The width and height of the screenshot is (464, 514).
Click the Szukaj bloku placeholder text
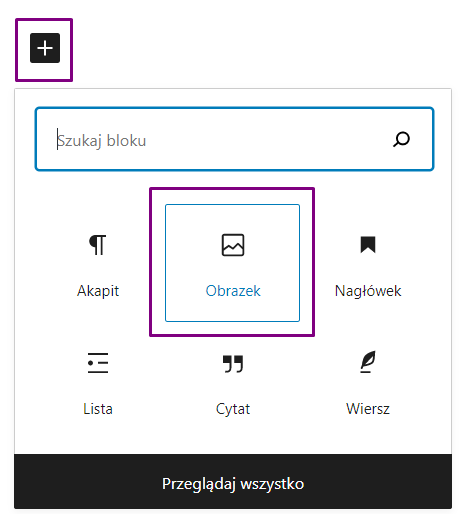point(102,140)
